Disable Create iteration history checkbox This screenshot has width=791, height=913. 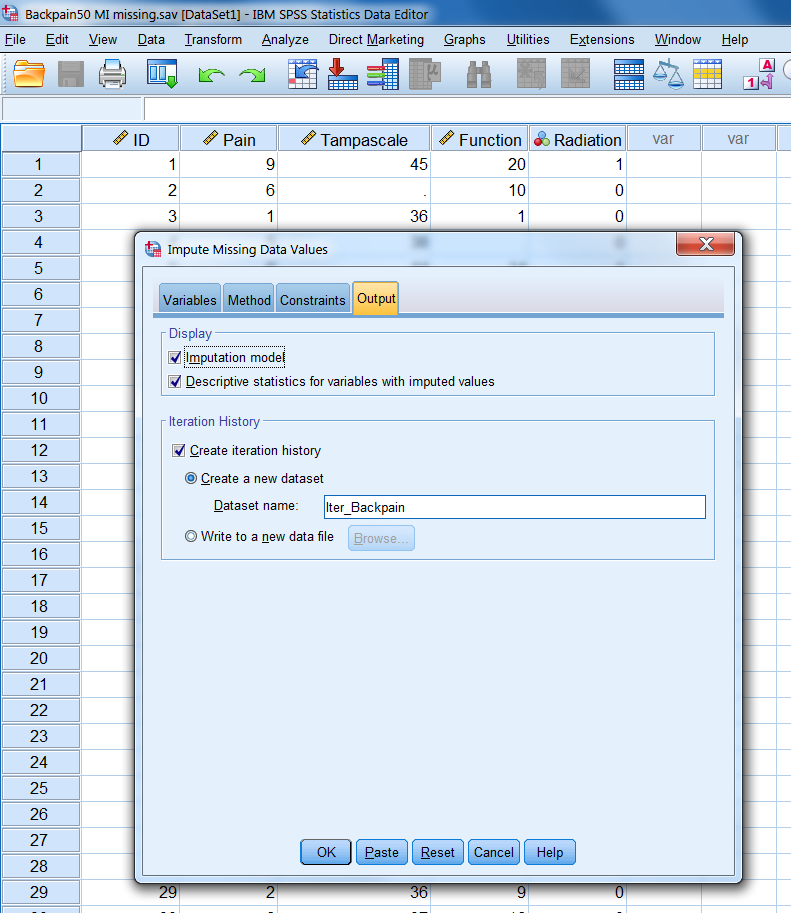180,451
